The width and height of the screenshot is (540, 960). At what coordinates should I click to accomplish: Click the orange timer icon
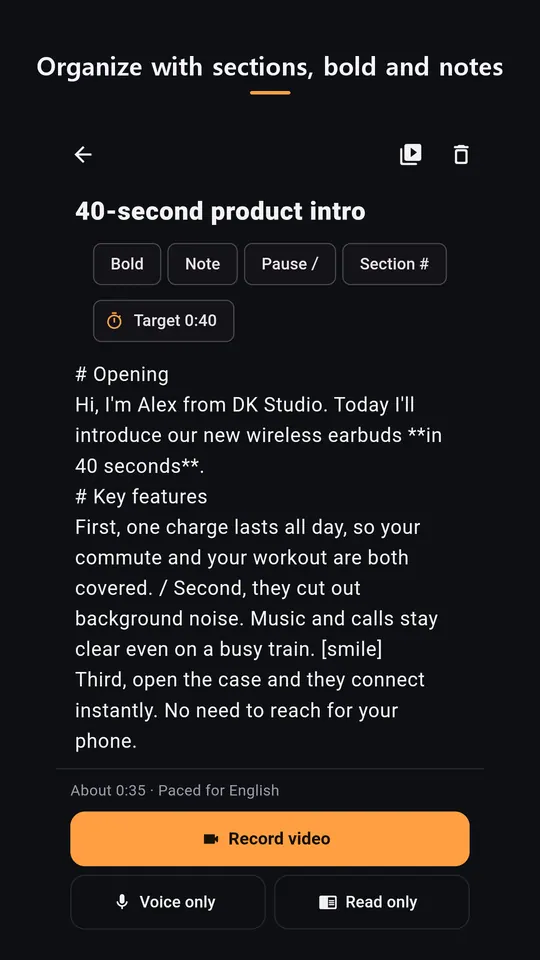pos(114,321)
